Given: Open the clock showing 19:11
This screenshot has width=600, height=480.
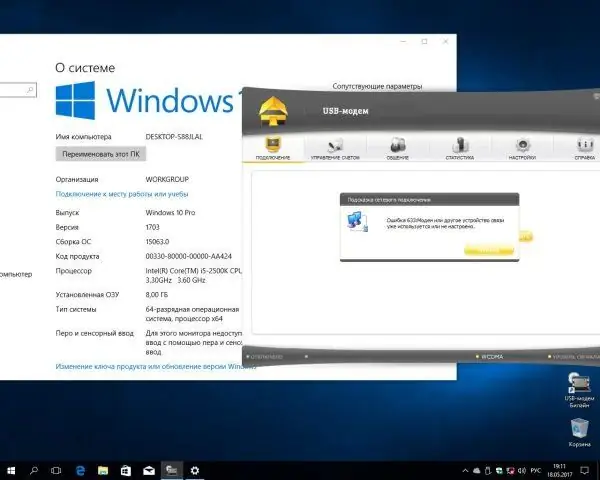Looking at the screenshot, I should (x=559, y=470).
